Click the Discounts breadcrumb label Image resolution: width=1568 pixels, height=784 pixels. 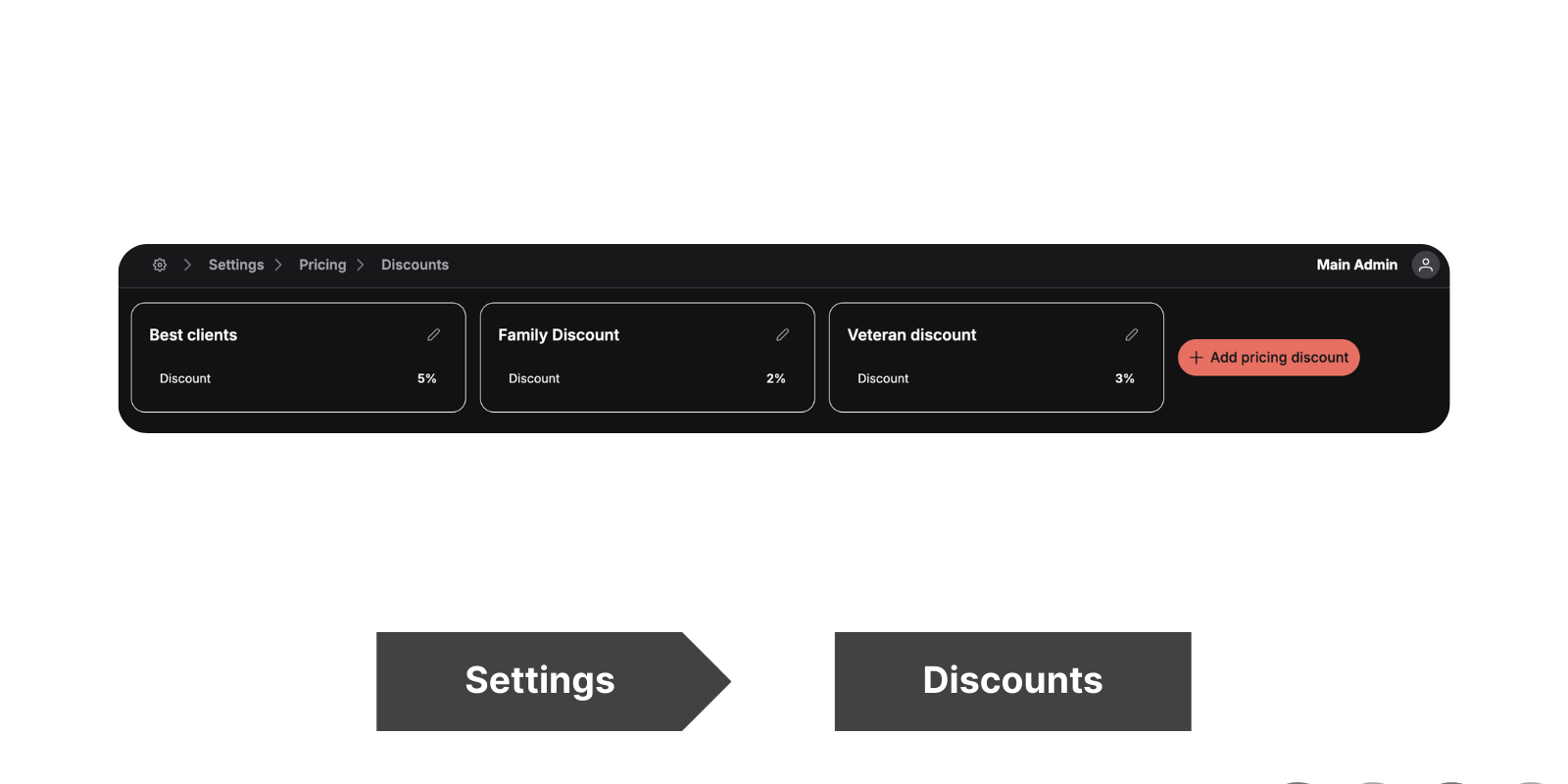click(415, 265)
